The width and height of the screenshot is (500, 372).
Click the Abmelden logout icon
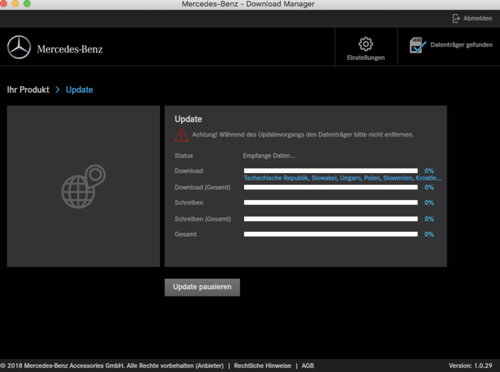456,19
